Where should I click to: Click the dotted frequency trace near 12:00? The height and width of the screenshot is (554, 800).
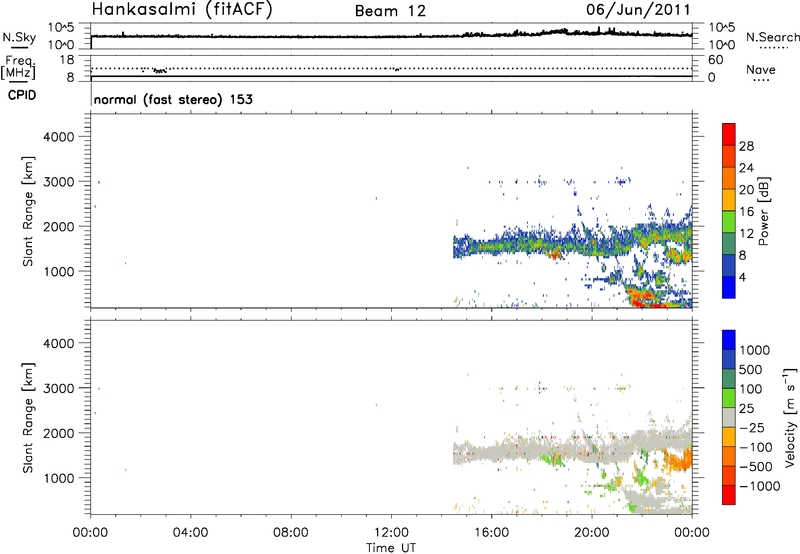click(397, 69)
